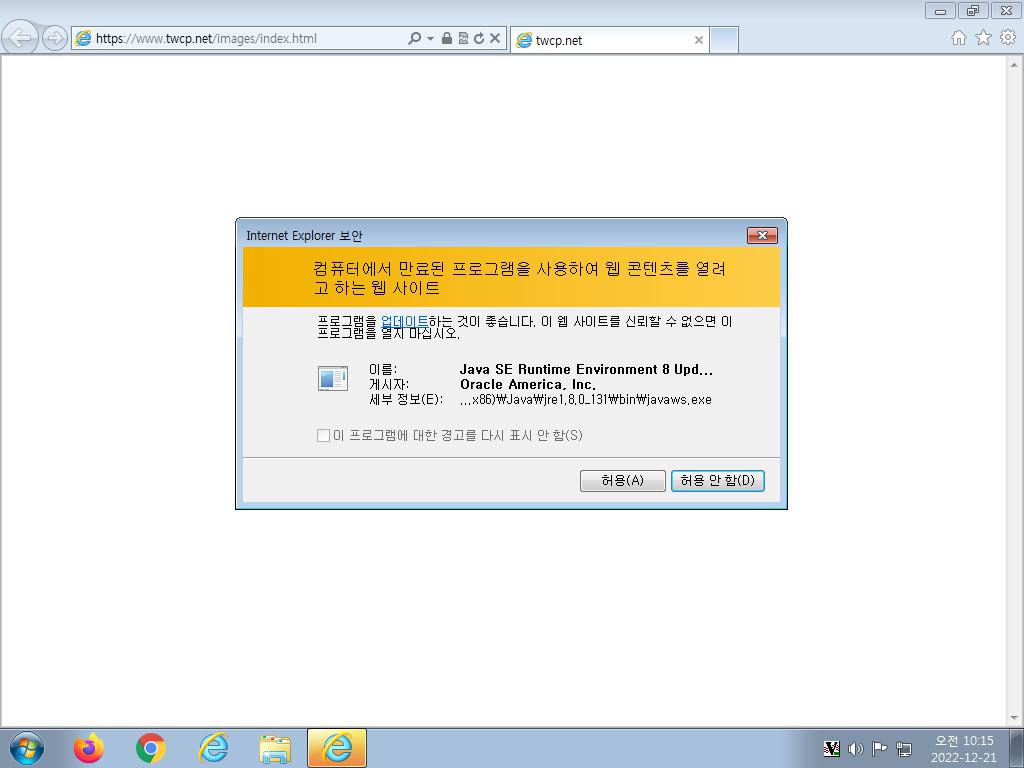Open the Favorites star icon
The width and height of the screenshot is (1024, 768).
(x=983, y=38)
